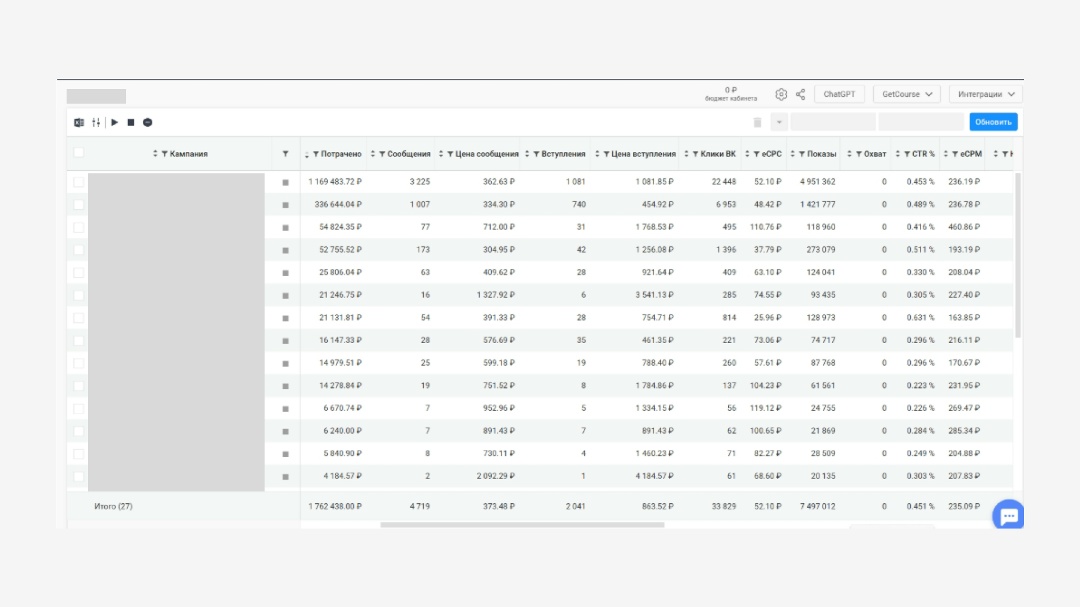Open cabinet settings gear icon

click(781, 94)
